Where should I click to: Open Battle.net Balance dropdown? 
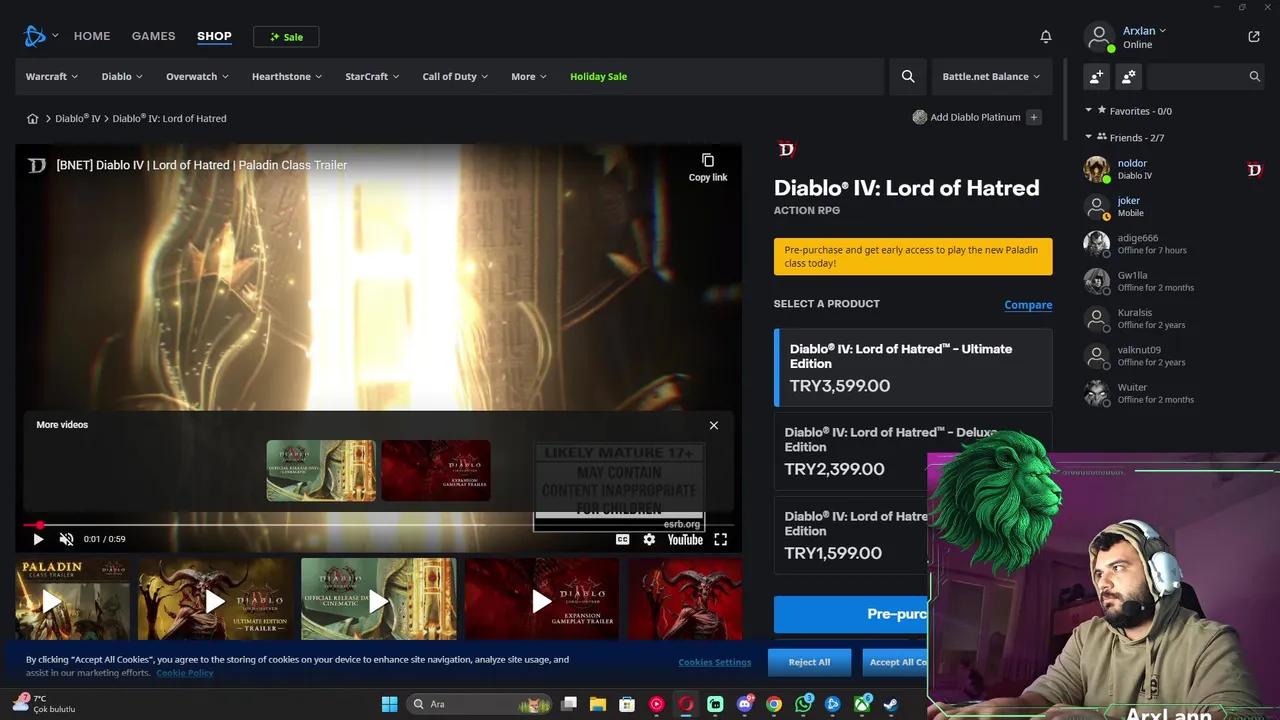pyautogui.click(x=991, y=76)
